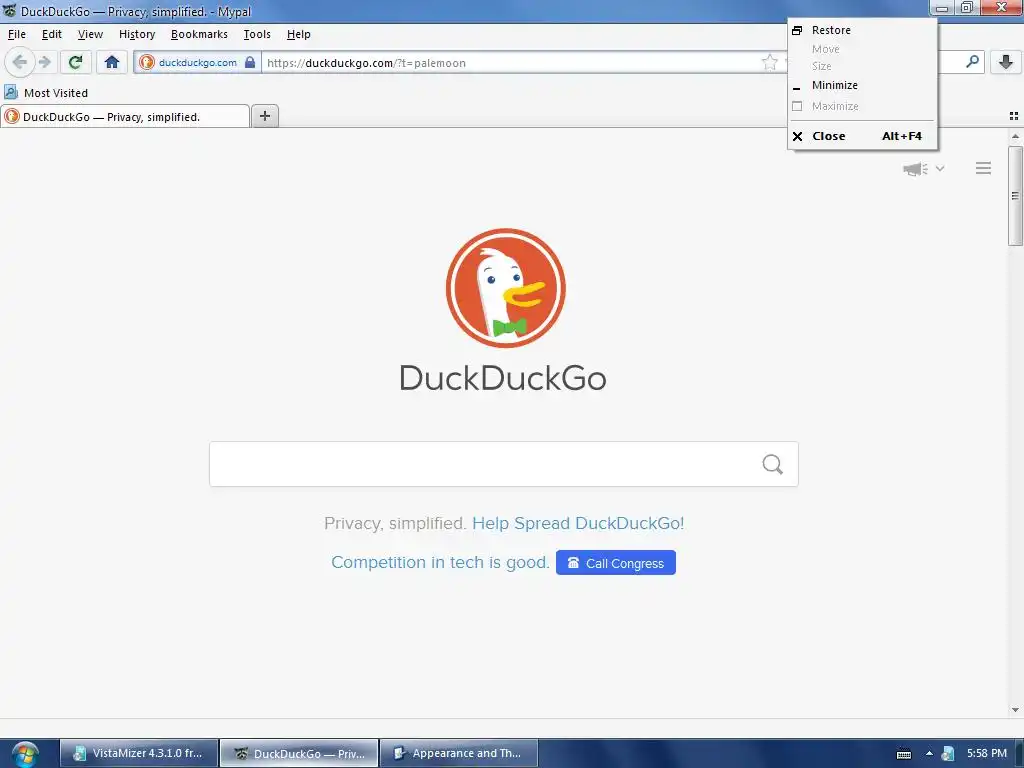This screenshot has width=1024, height=768.
Task: Open the Help menu
Action: pos(298,34)
